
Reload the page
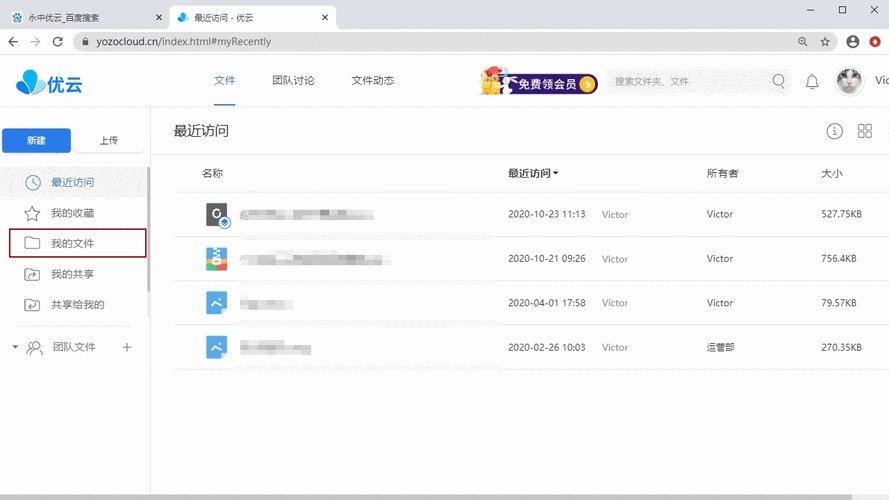click(57, 41)
